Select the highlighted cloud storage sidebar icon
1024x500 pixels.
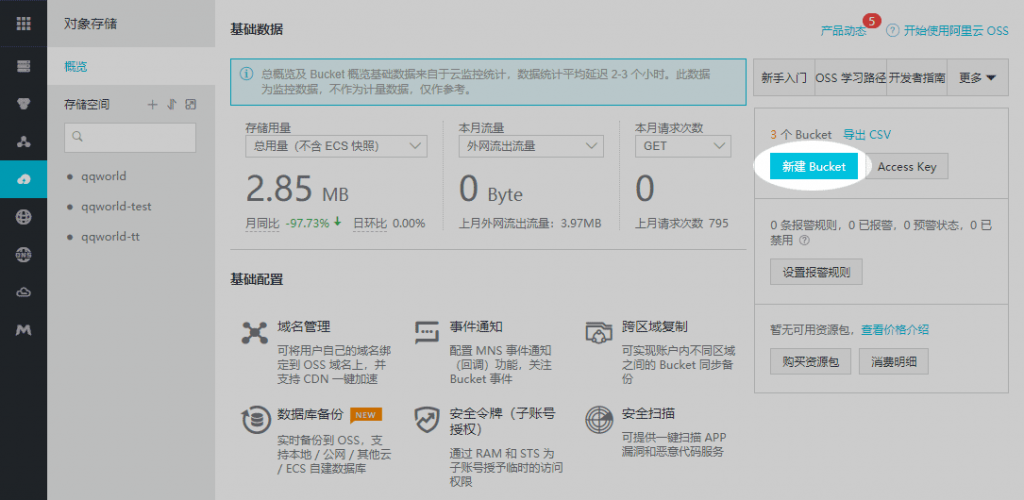tap(23, 179)
